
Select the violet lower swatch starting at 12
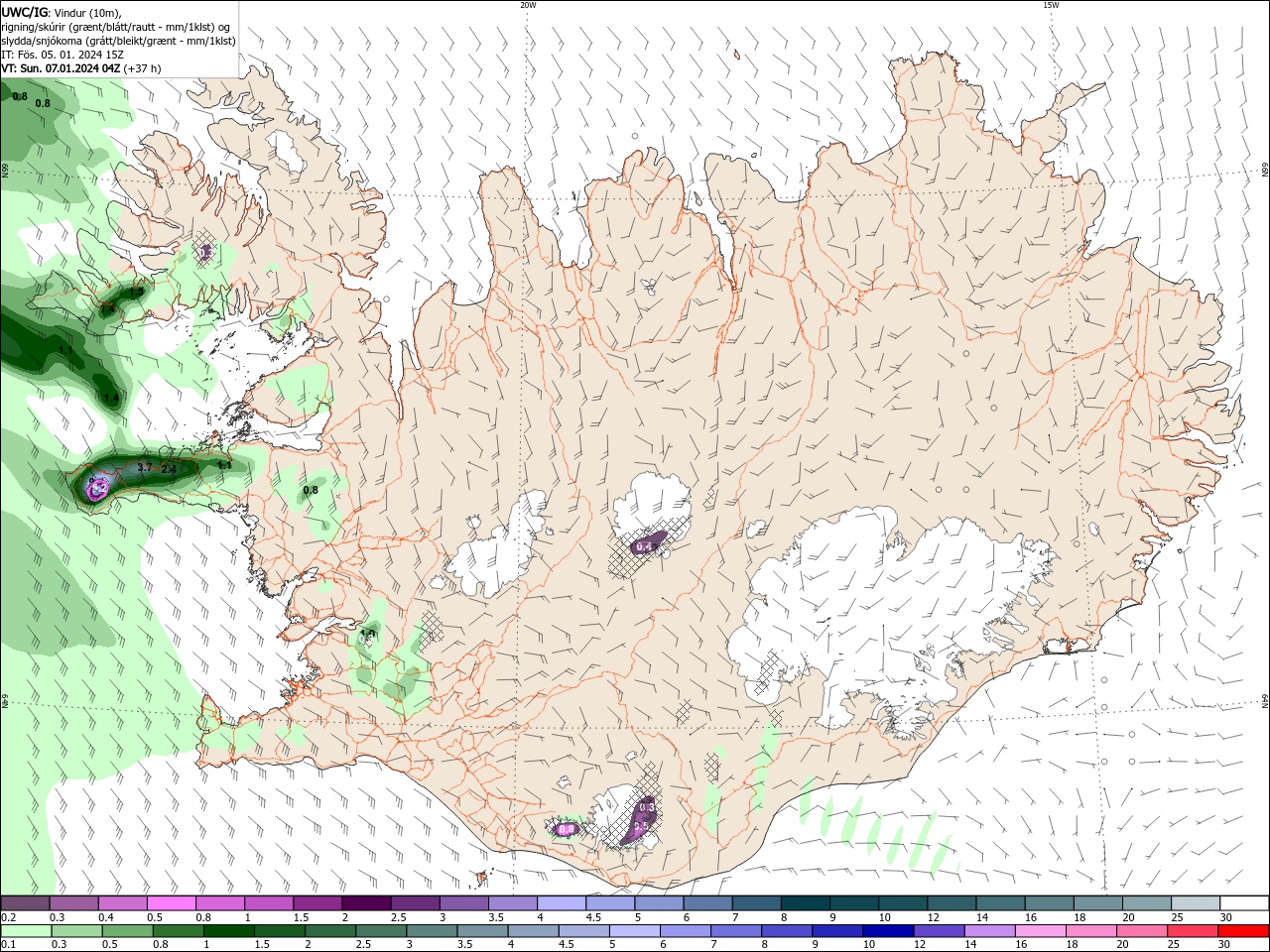939,931
